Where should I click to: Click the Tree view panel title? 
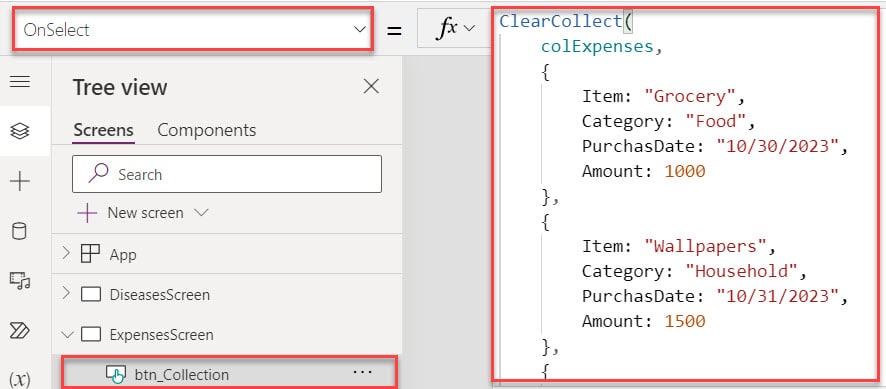120,87
